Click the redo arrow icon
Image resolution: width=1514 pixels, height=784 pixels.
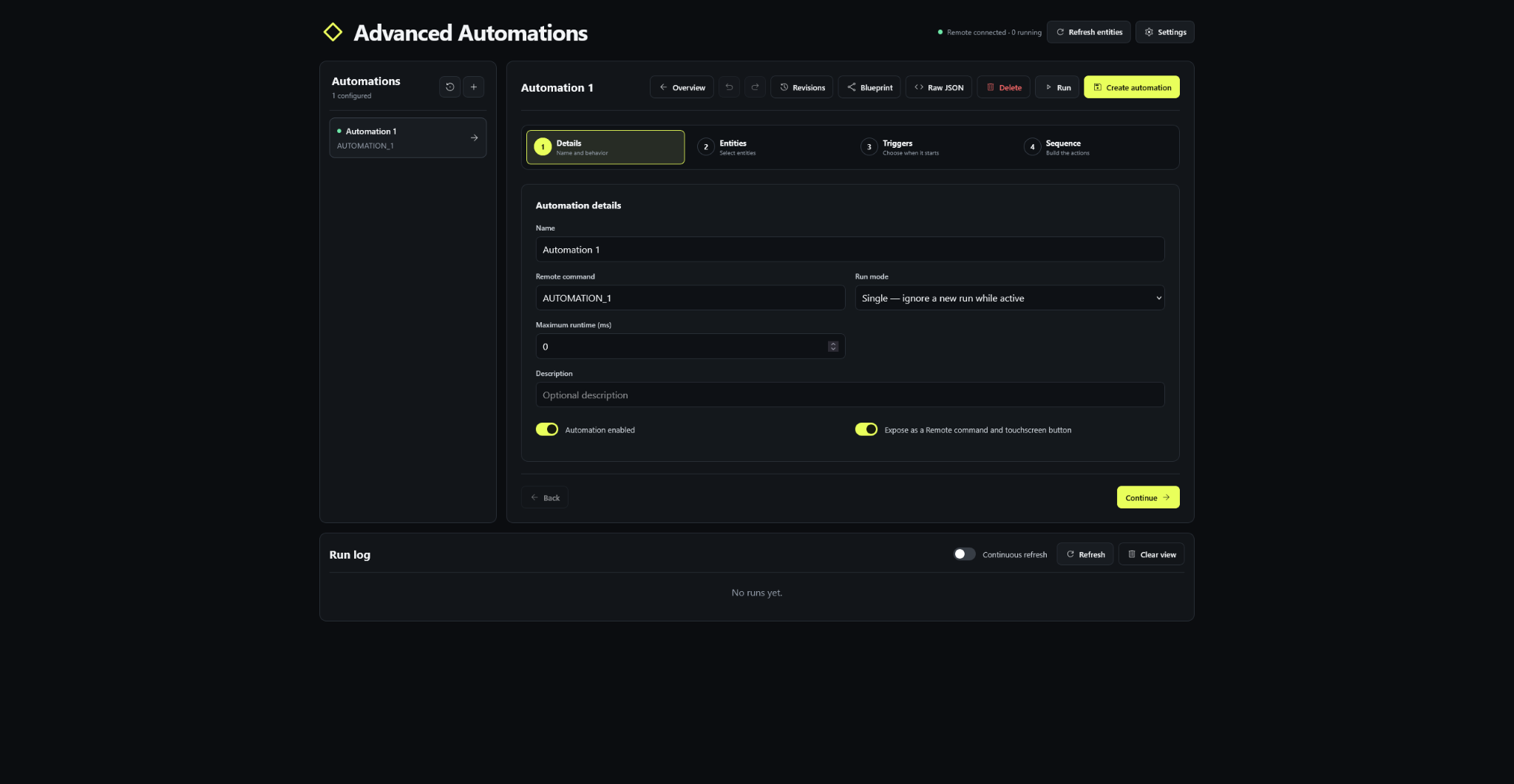tap(755, 87)
